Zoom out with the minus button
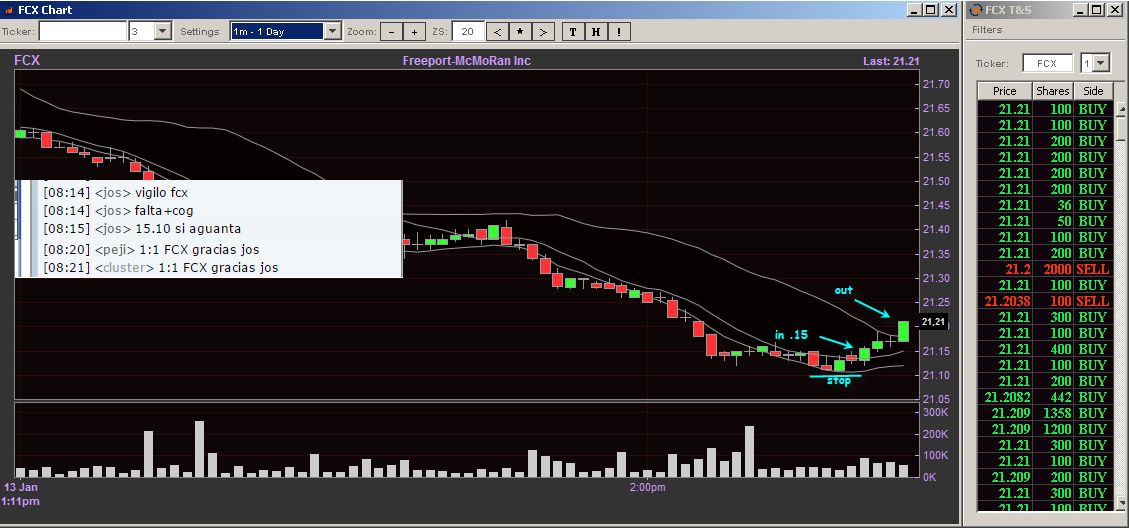This screenshot has height=528, width=1129. coord(391,32)
